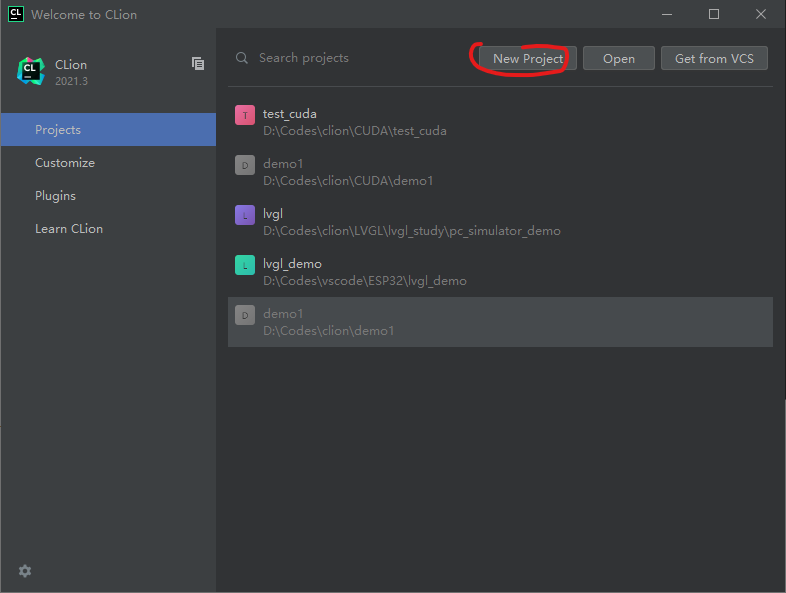
Task: Click the grey D icon of clion\demo1
Action: [245, 315]
